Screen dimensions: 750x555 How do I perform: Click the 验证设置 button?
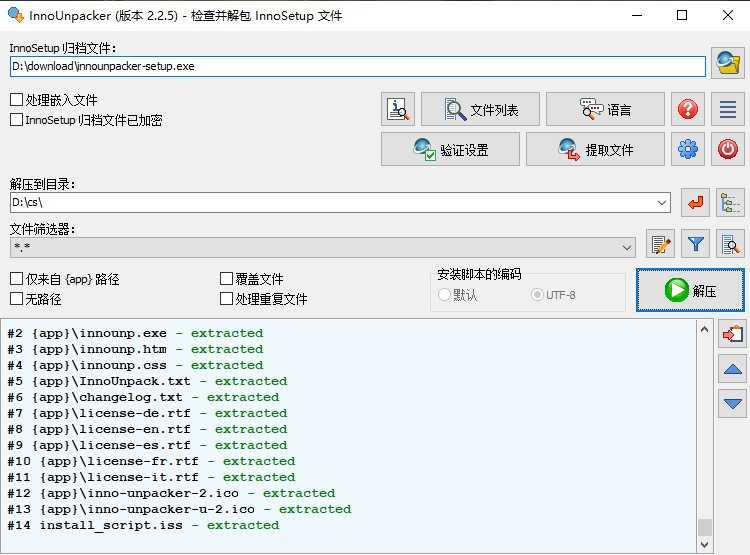(x=450, y=149)
